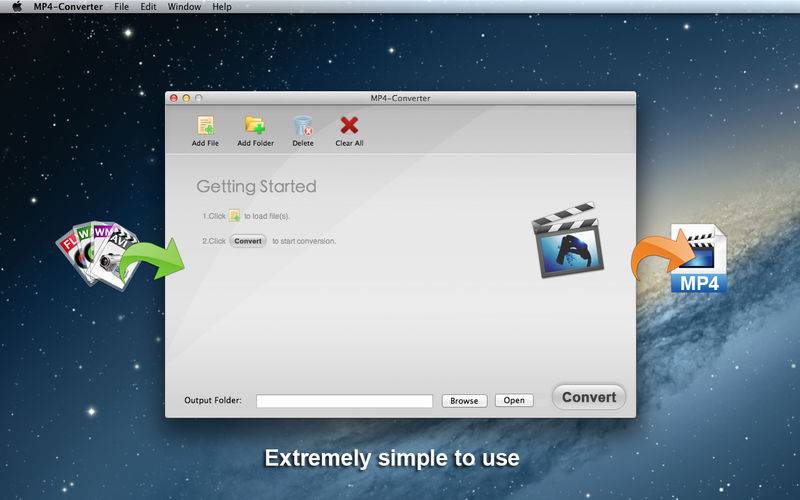This screenshot has height=500, width=800.
Task: Click the stacked video format files icon
Action: click(x=97, y=254)
